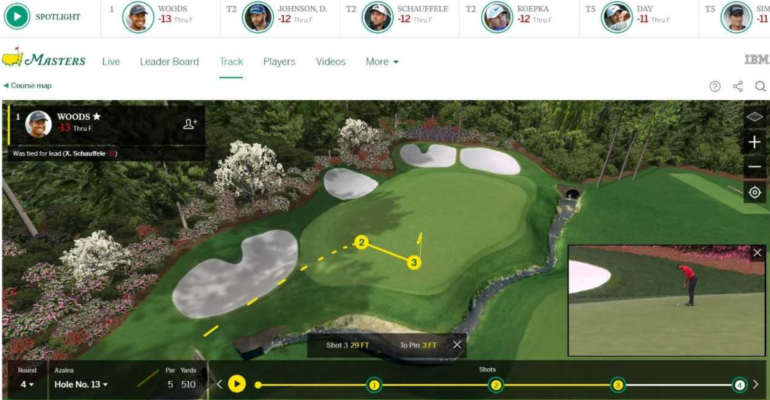Screen dimensions: 770x400
Task: Toggle the star next to Woods
Action: click(x=97, y=116)
